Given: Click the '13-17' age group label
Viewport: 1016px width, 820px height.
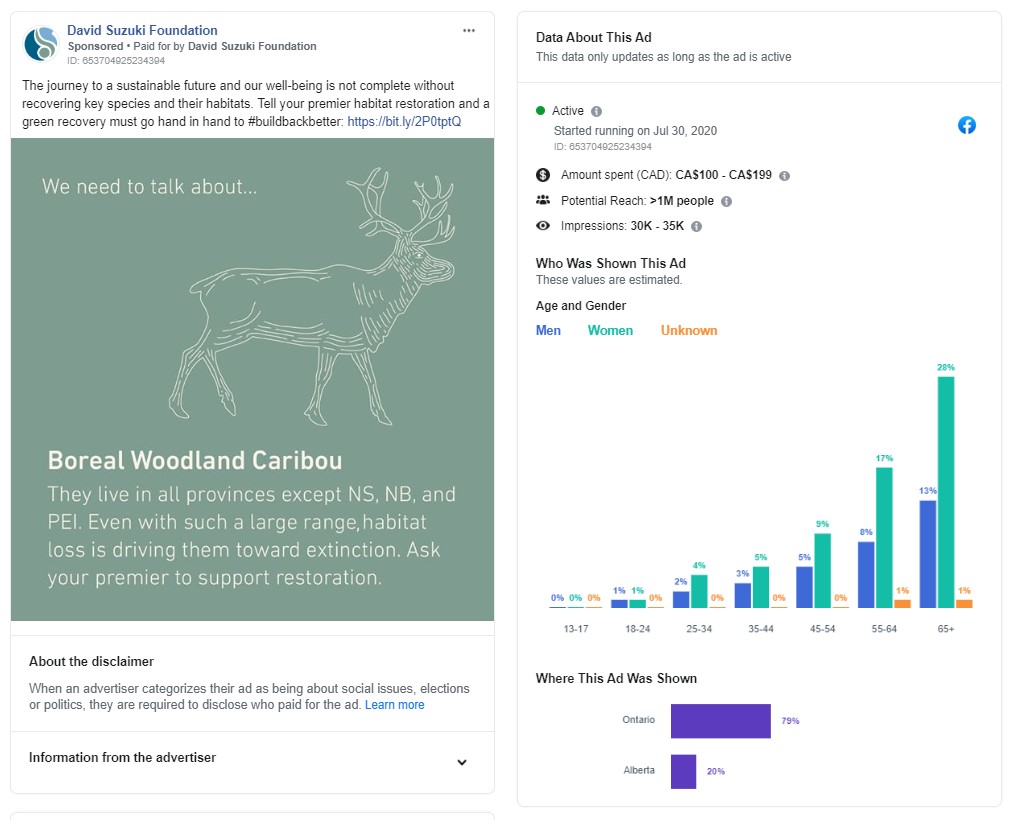Looking at the screenshot, I should coord(575,629).
